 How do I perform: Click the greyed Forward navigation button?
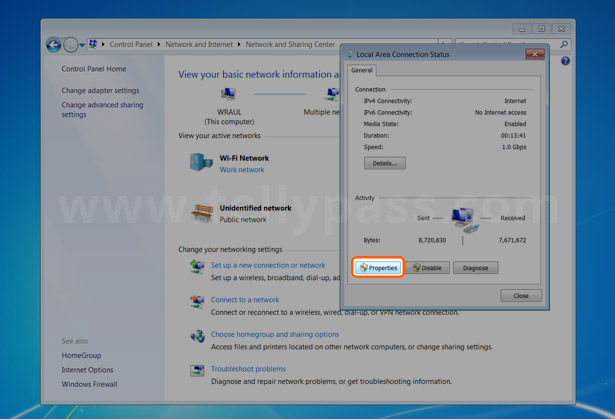[x=71, y=45]
